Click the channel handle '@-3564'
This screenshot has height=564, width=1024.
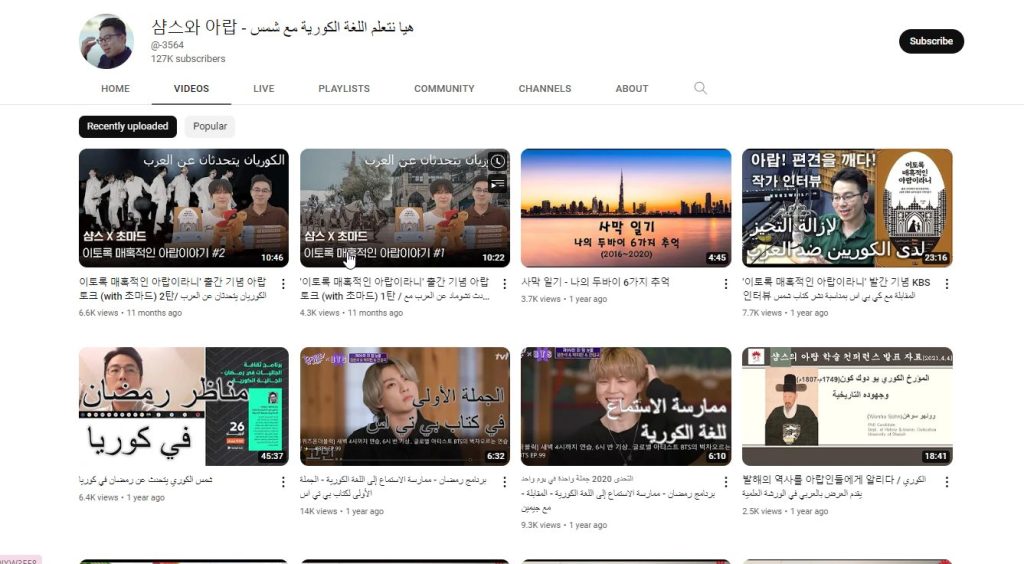click(x=167, y=45)
